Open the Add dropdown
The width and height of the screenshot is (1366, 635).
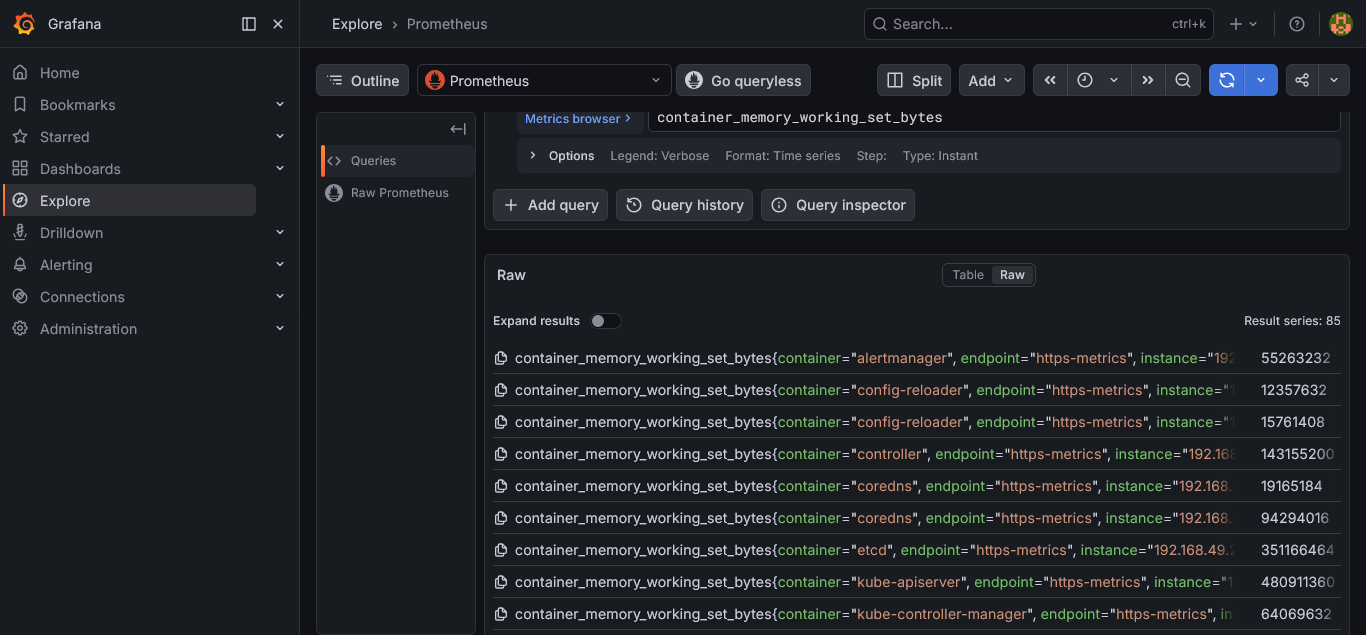[991, 81]
